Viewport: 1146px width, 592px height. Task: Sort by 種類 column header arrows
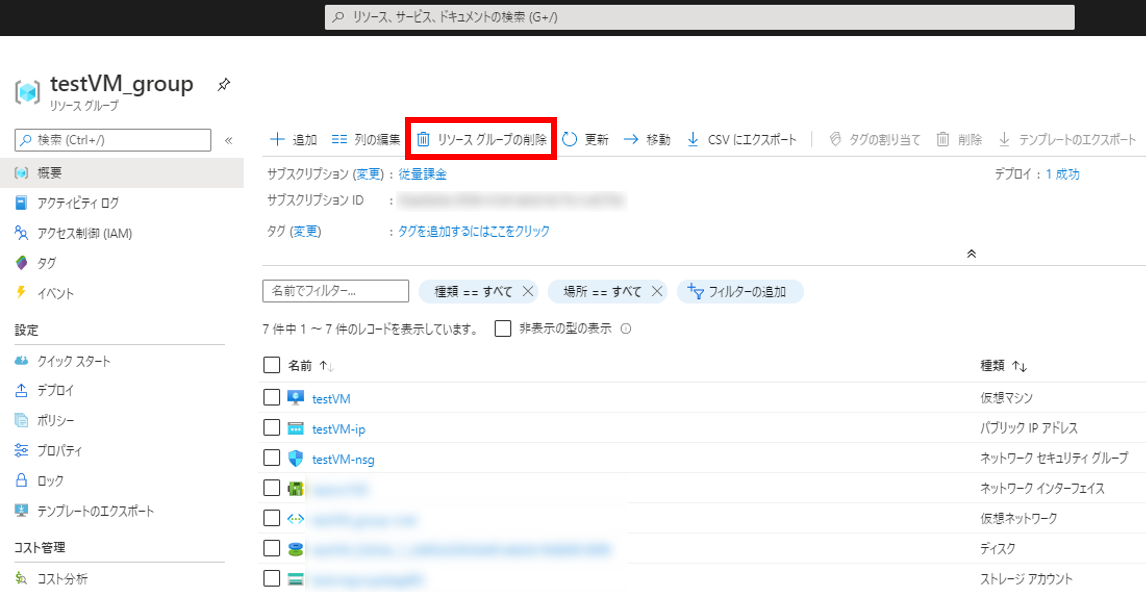point(1019,367)
